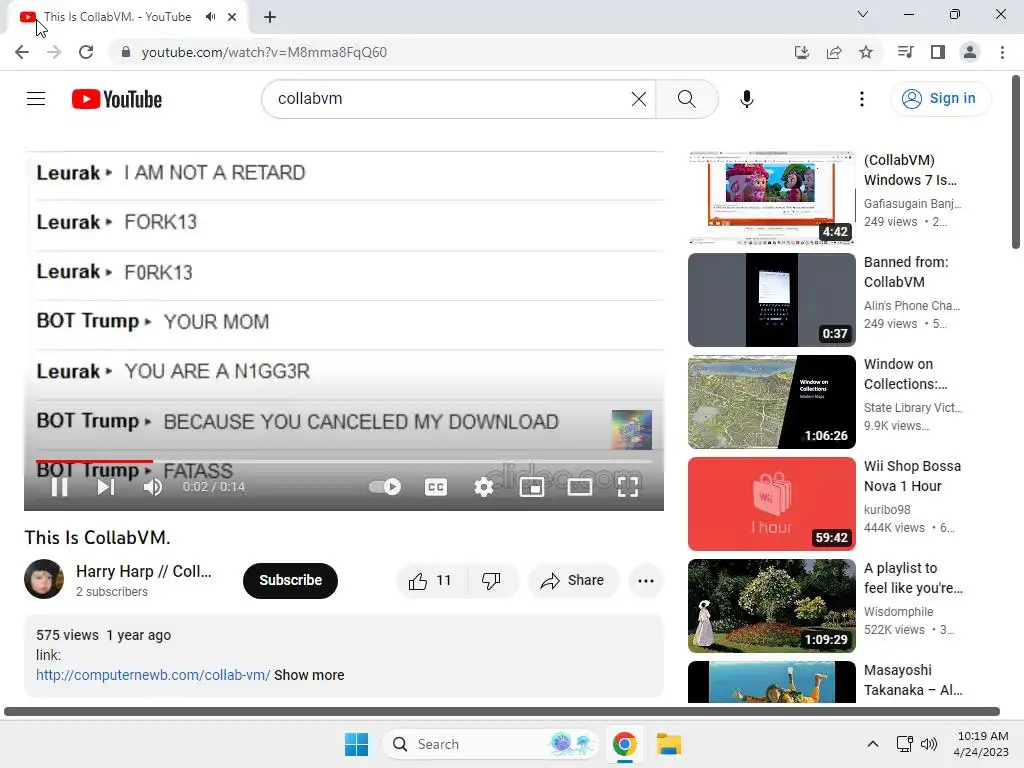Skip to the next video
1024x768 pixels.
coord(106,487)
